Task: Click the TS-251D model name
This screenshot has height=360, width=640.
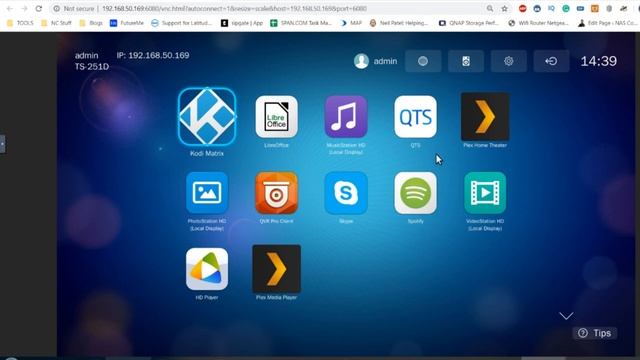Action: pos(92,67)
